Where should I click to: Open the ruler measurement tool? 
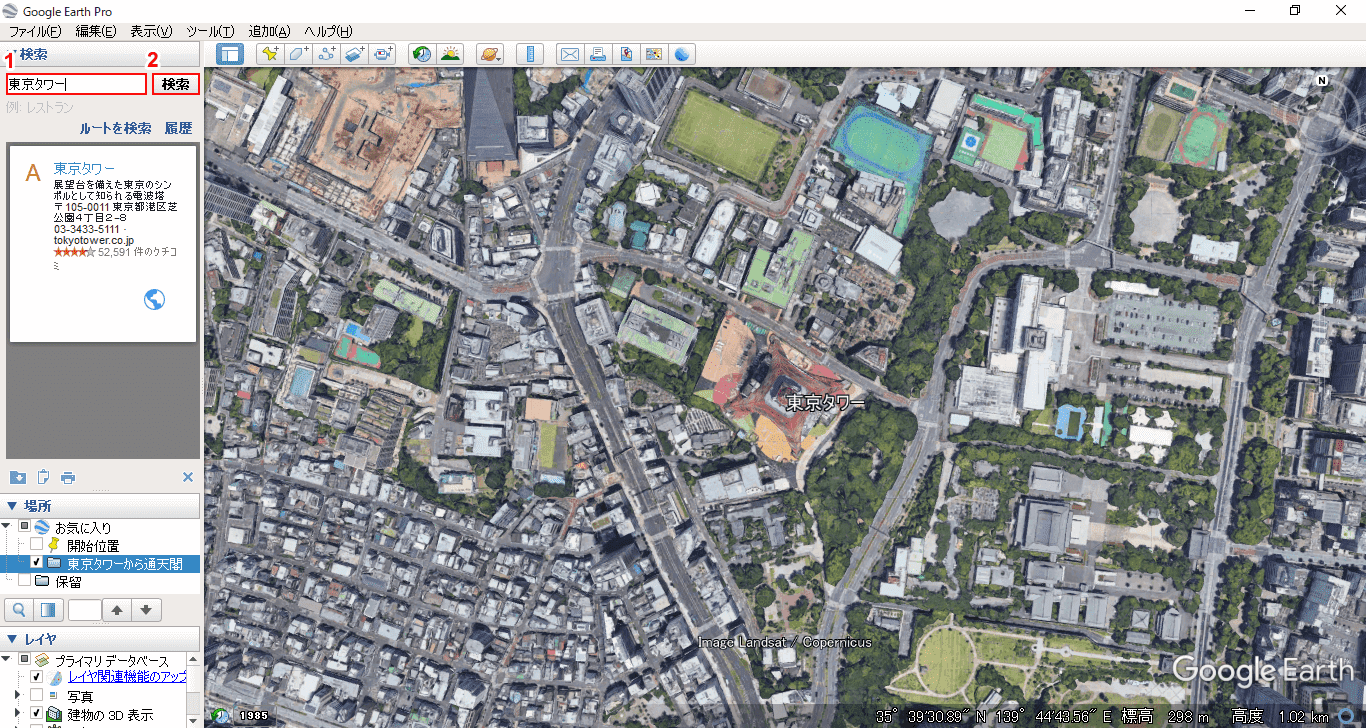(x=530, y=54)
